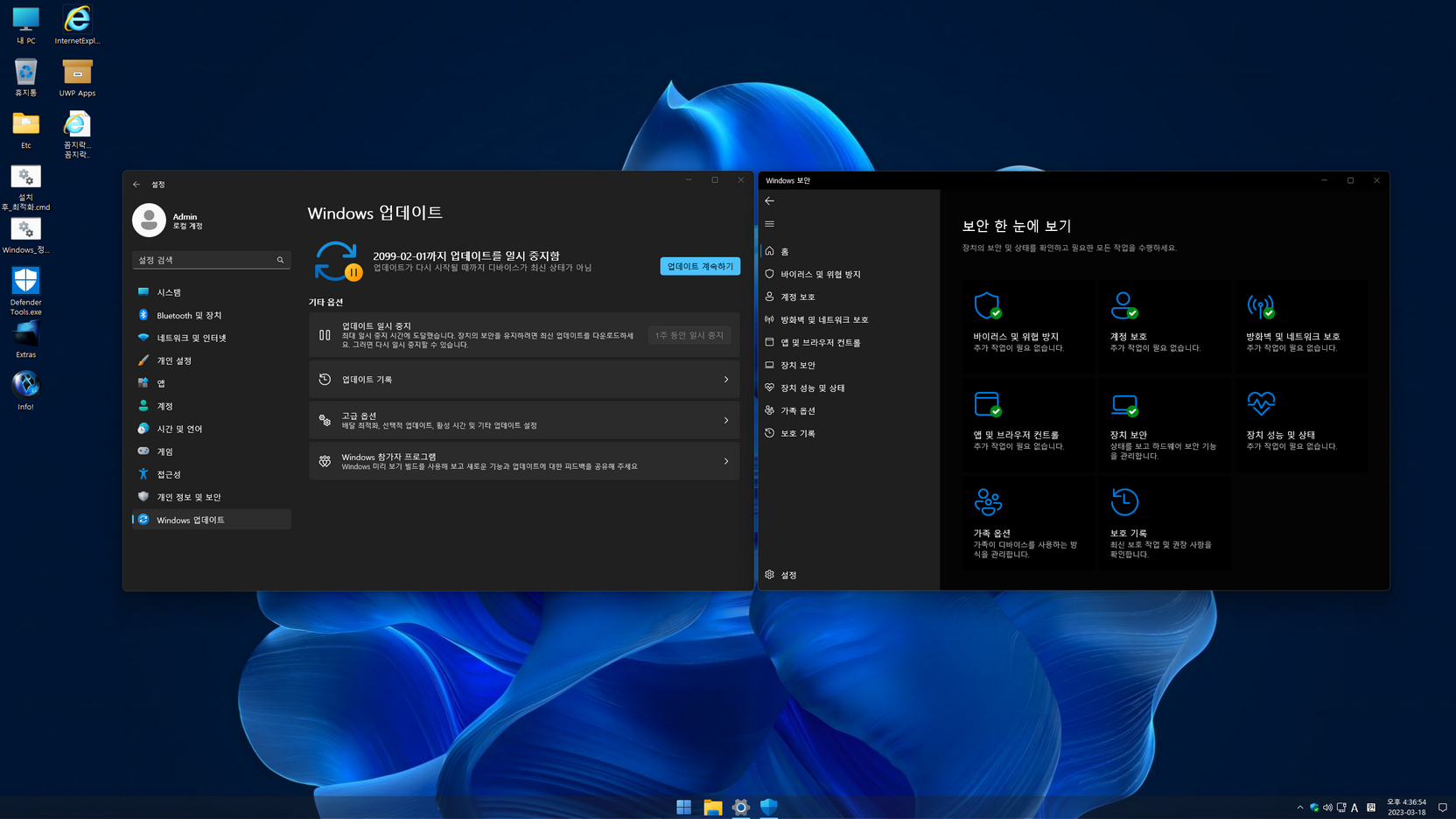Open 장치 보안 card icon
This screenshot has height=819, width=1456.
pos(1124,404)
